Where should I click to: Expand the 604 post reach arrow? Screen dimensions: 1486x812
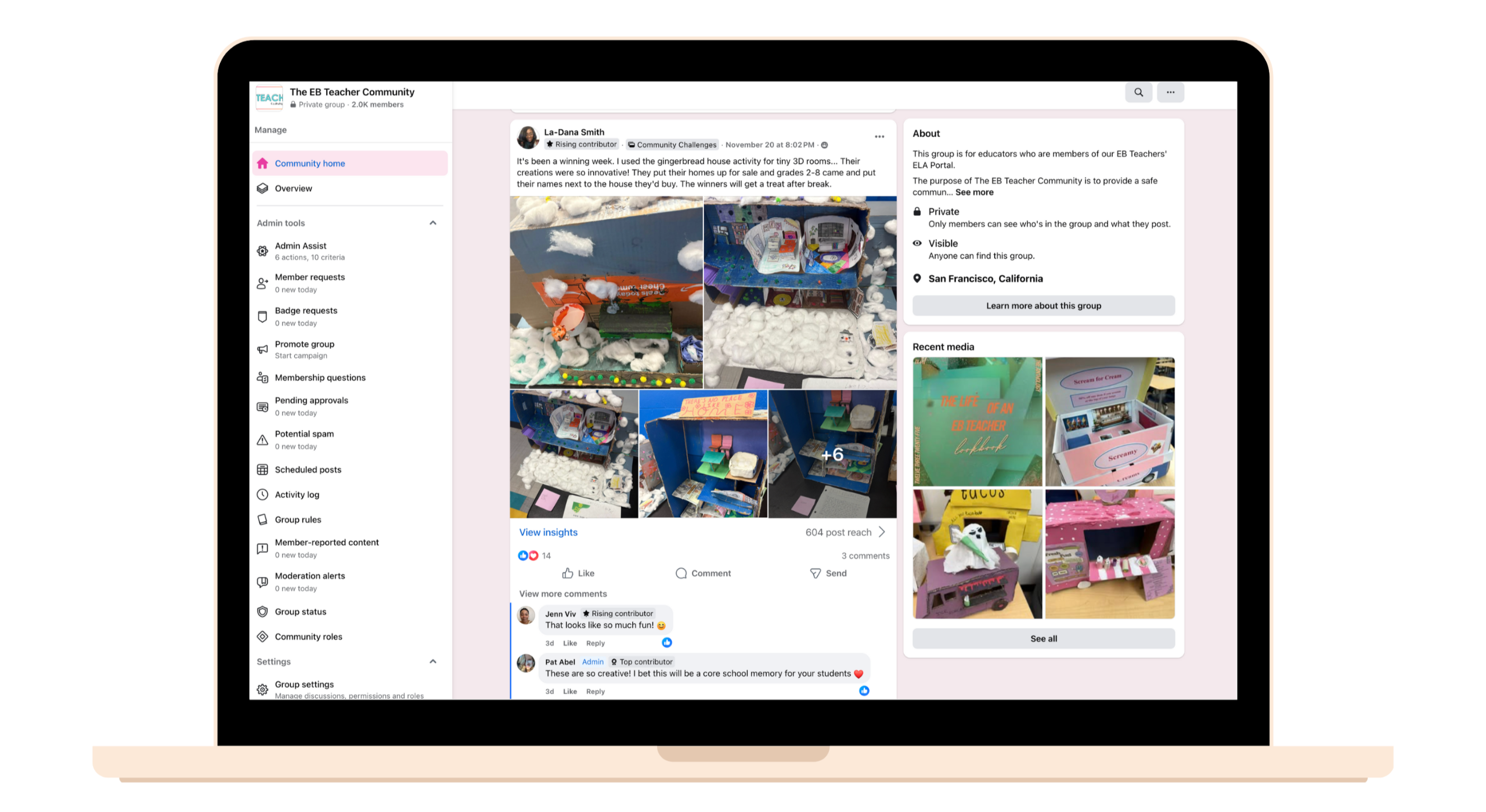[x=882, y=532]
